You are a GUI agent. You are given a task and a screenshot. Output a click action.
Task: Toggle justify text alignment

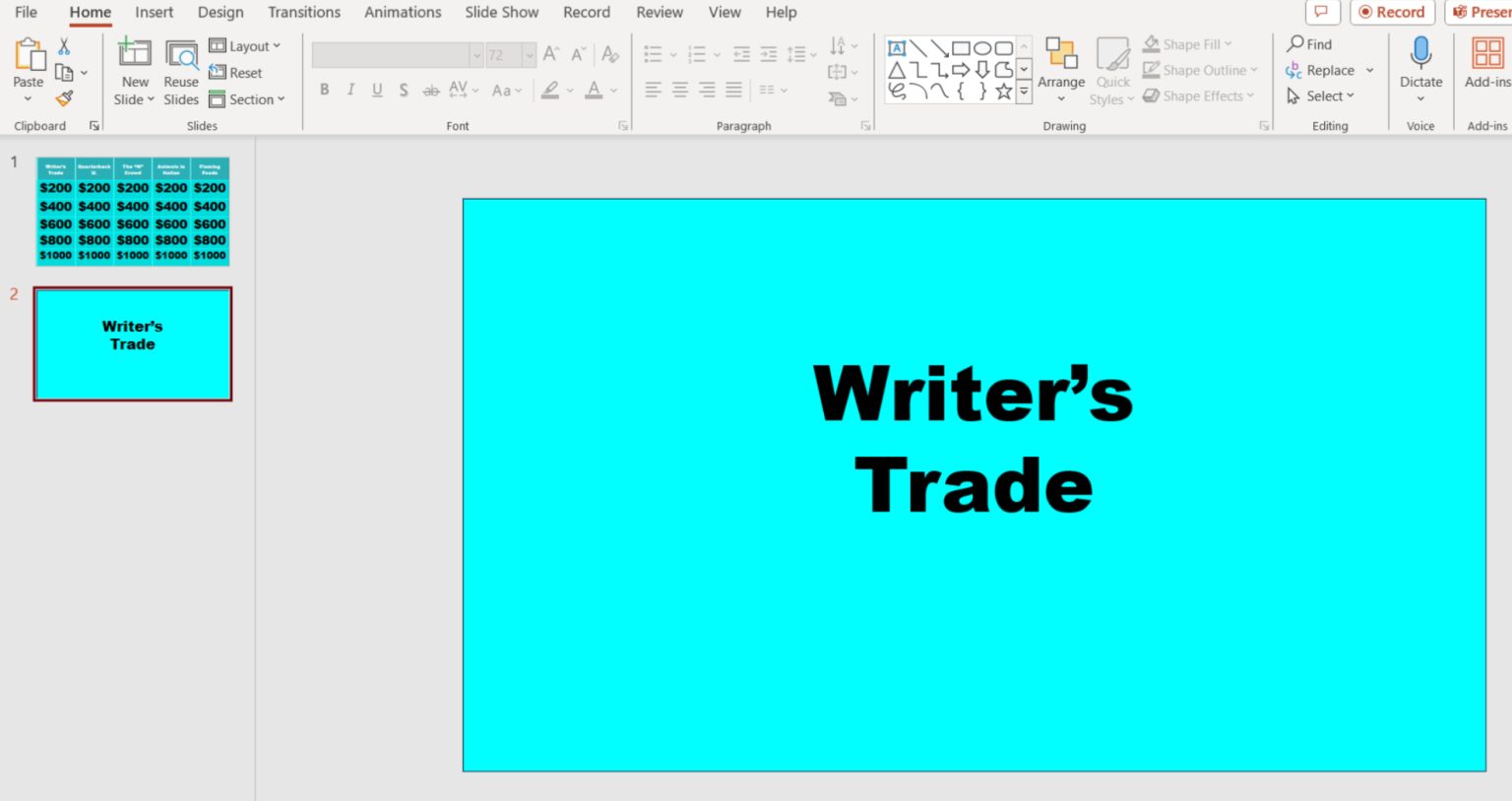tap(732, 90)
